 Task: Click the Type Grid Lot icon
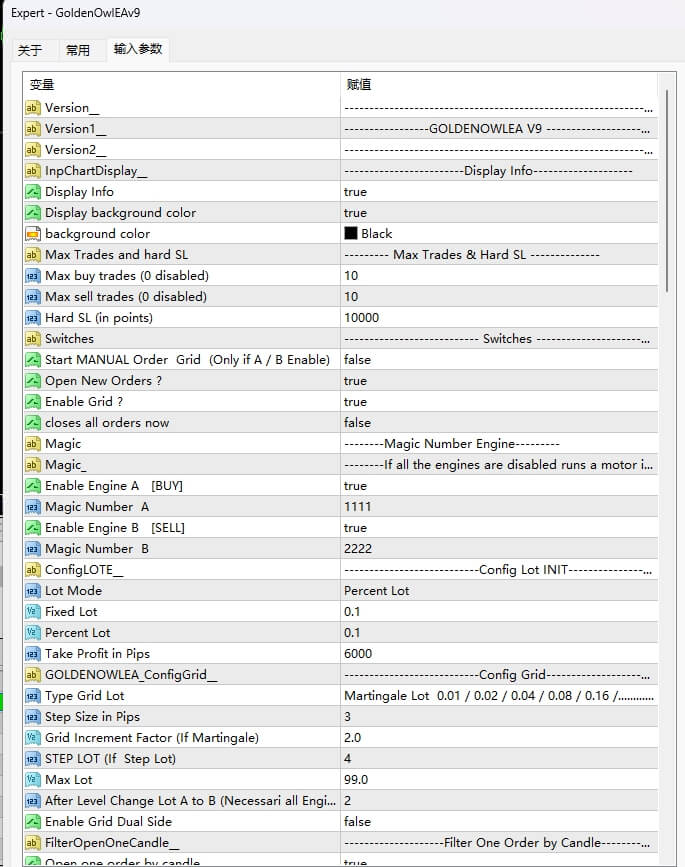tap(33, 696)
